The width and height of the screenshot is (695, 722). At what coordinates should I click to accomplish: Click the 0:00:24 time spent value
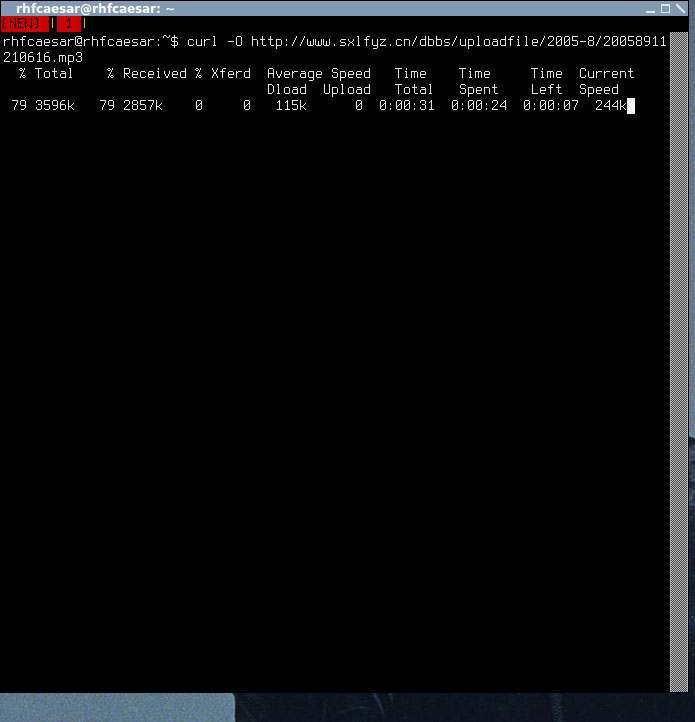click(479, 106)
